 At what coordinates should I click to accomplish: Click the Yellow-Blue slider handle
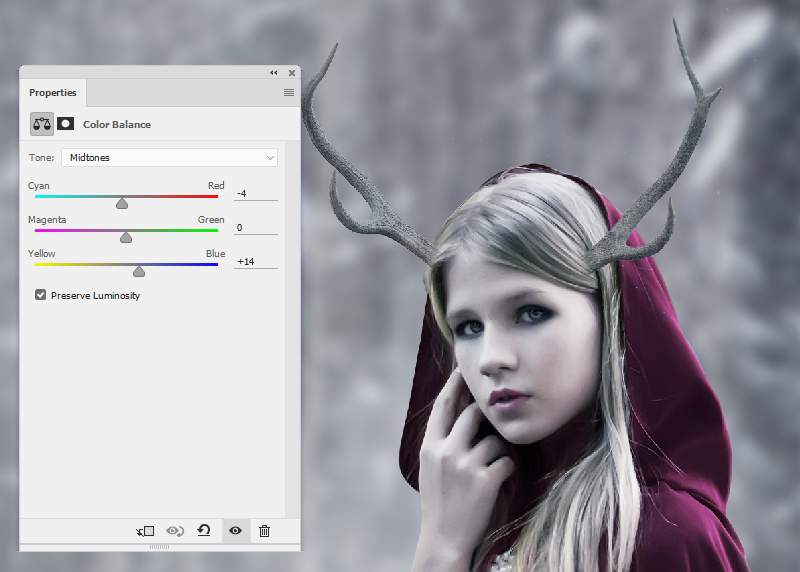[139, 271]
